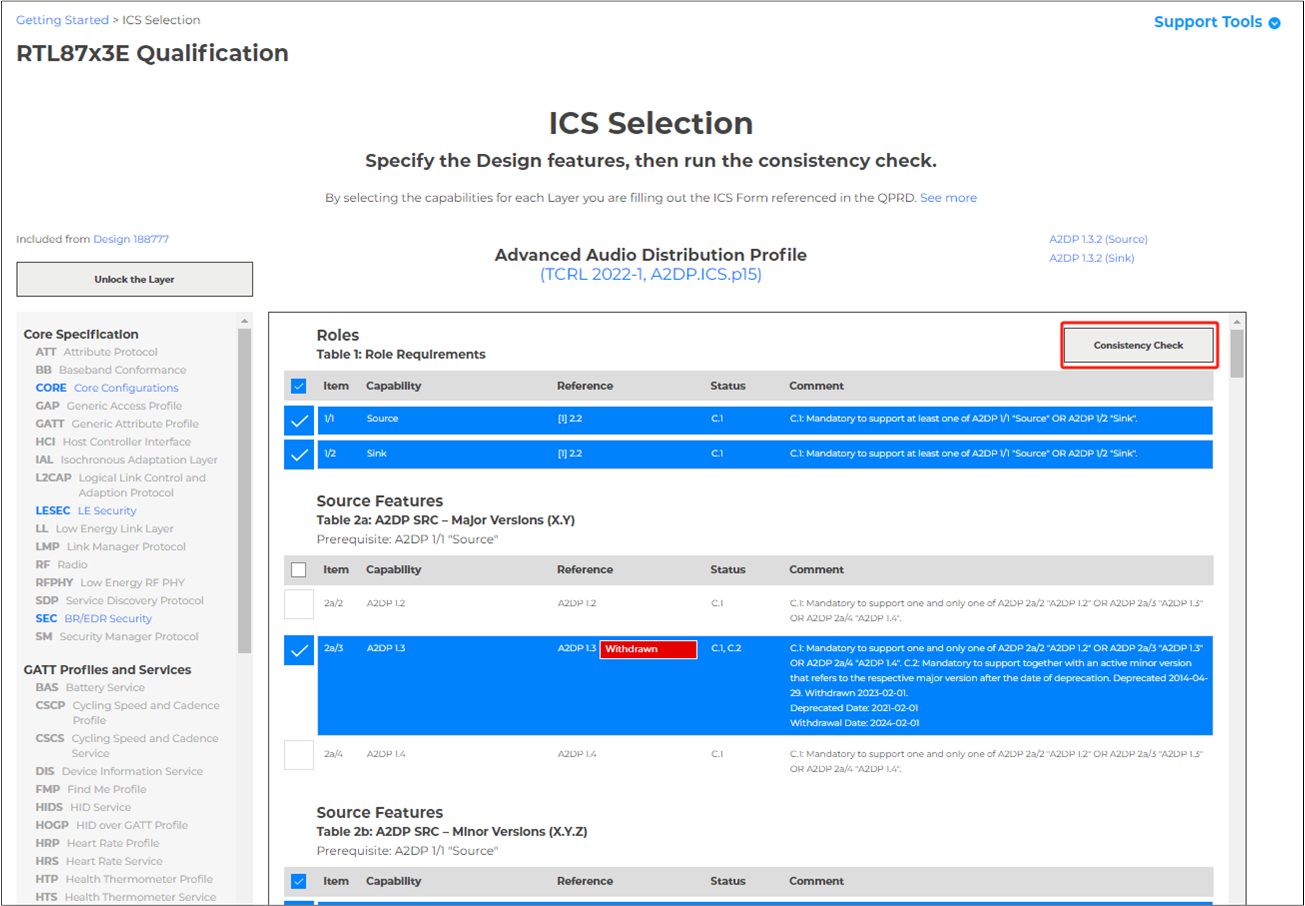The image size is (1305, 906).
Task: Click scroll-up arrow of ICS table panel
Action: tap(1237, 321)
